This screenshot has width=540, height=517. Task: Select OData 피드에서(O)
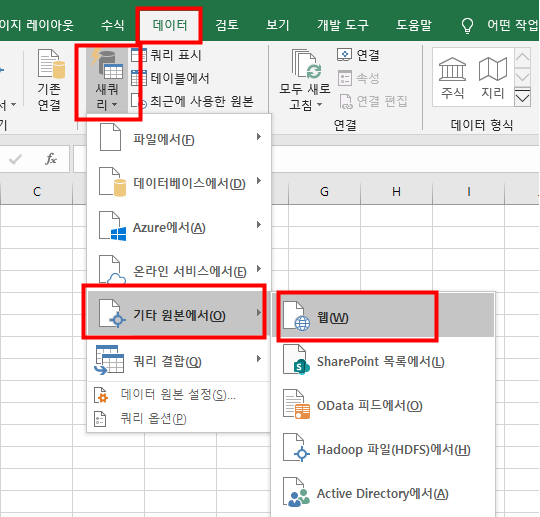point(383,405)
